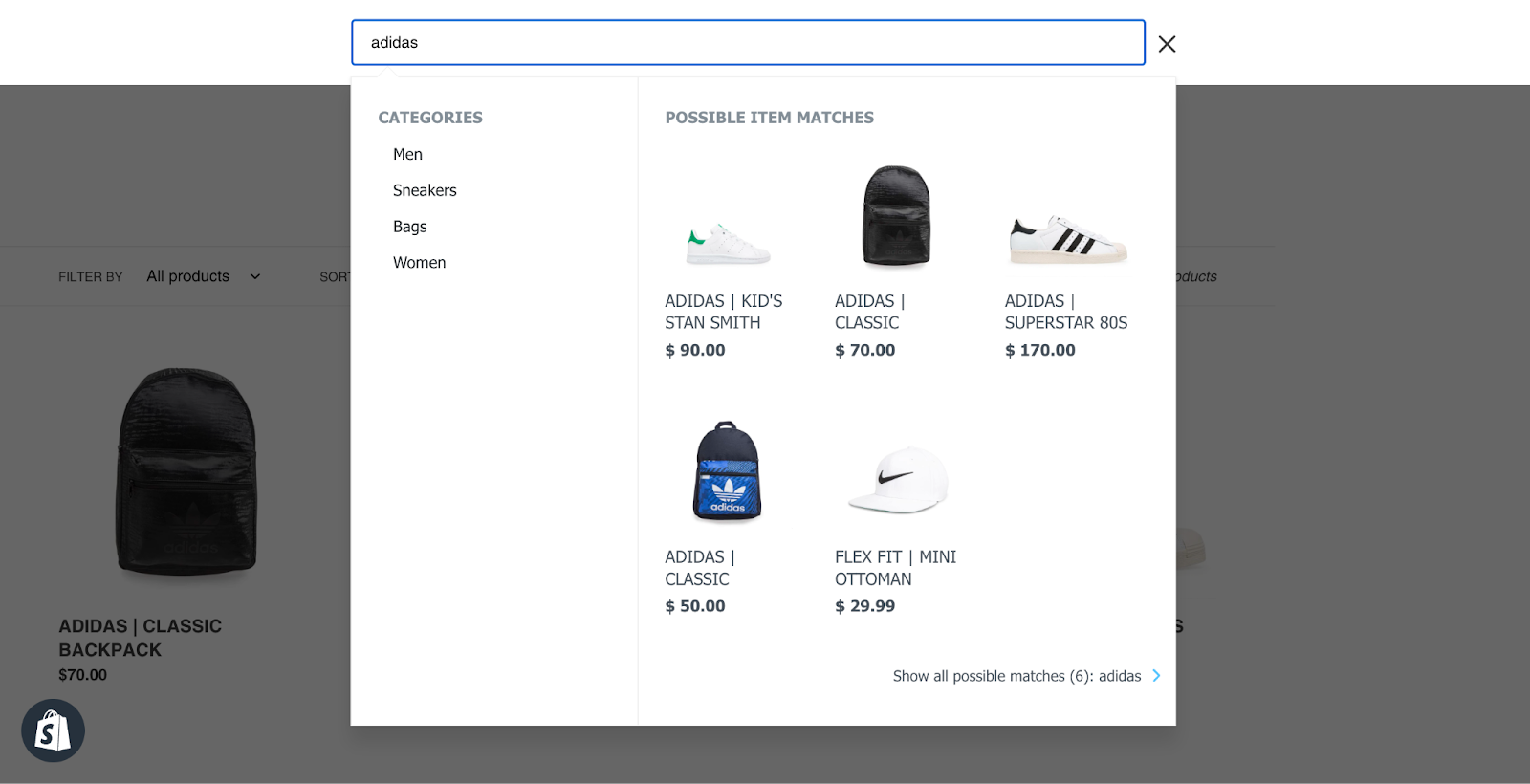Screen dimensions: 1530x784
Task: Open the black Adidas Classic backpack thumbnail
Action: click(x=897, y=216)
